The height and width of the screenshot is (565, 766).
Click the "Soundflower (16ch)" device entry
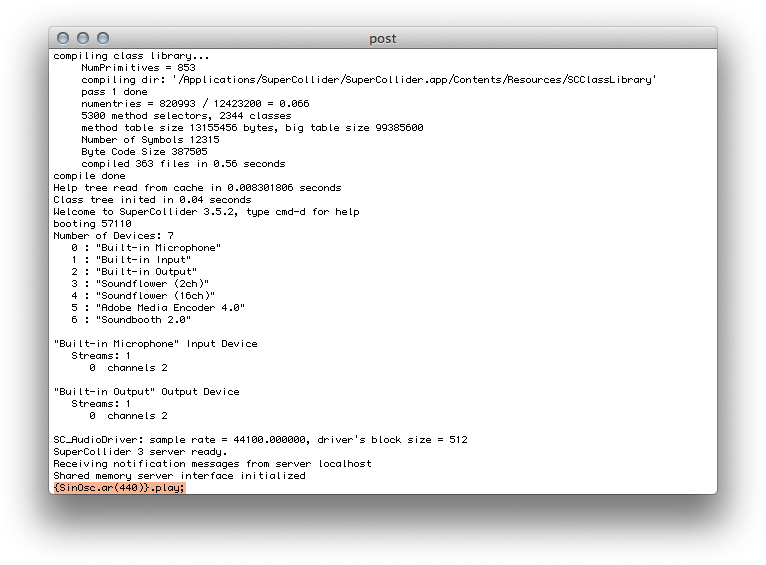click(155, 296)
